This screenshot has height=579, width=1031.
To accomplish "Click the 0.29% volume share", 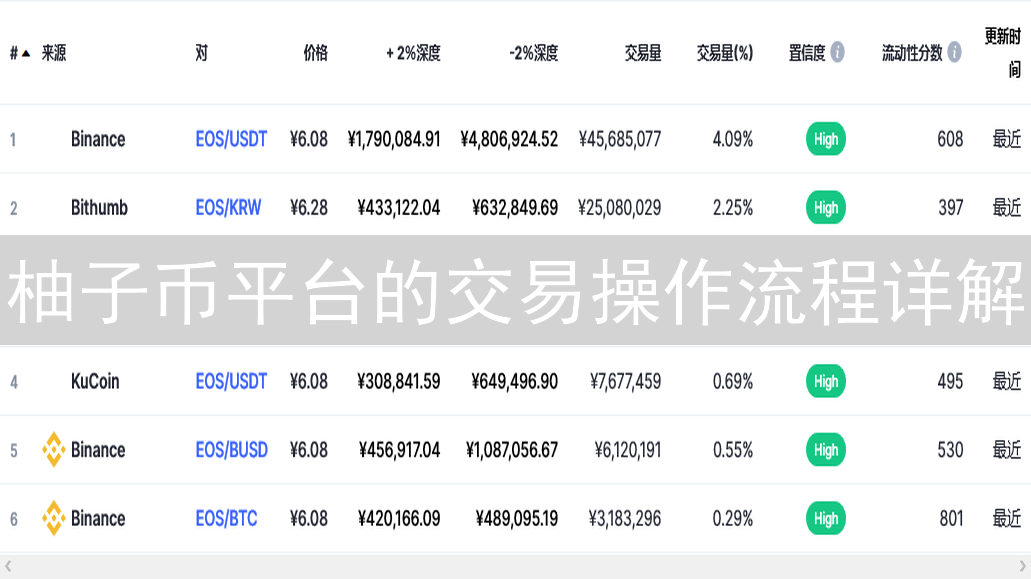I will (732, 519).
